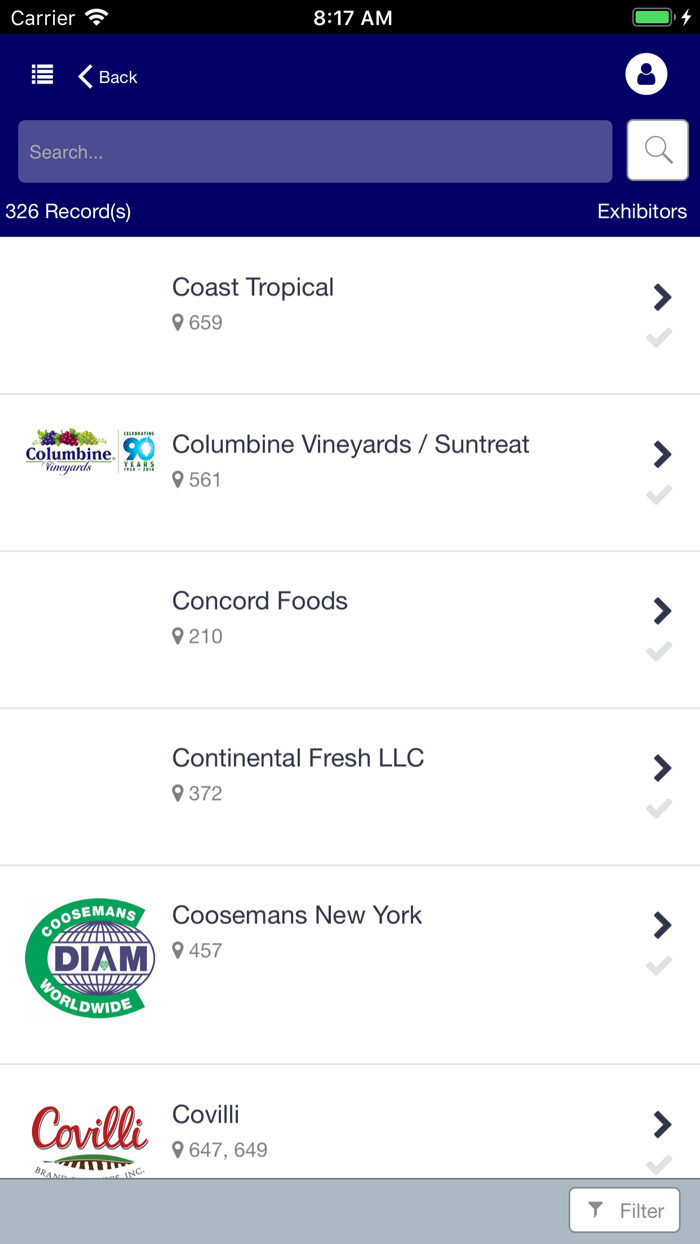This screenshot has height=1244, width=700.
Task: Expand the Covilli entry chevron
Action: click(662, 1123)
